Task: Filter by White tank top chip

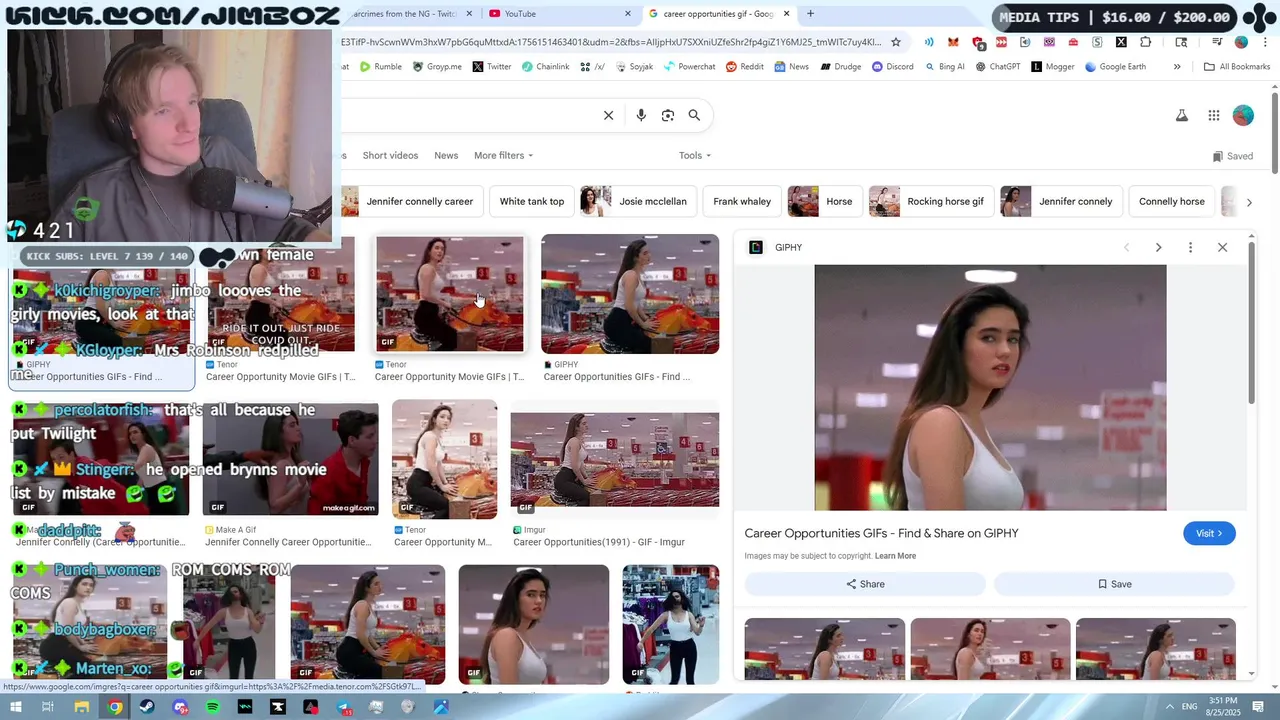Action: point(532,201)
